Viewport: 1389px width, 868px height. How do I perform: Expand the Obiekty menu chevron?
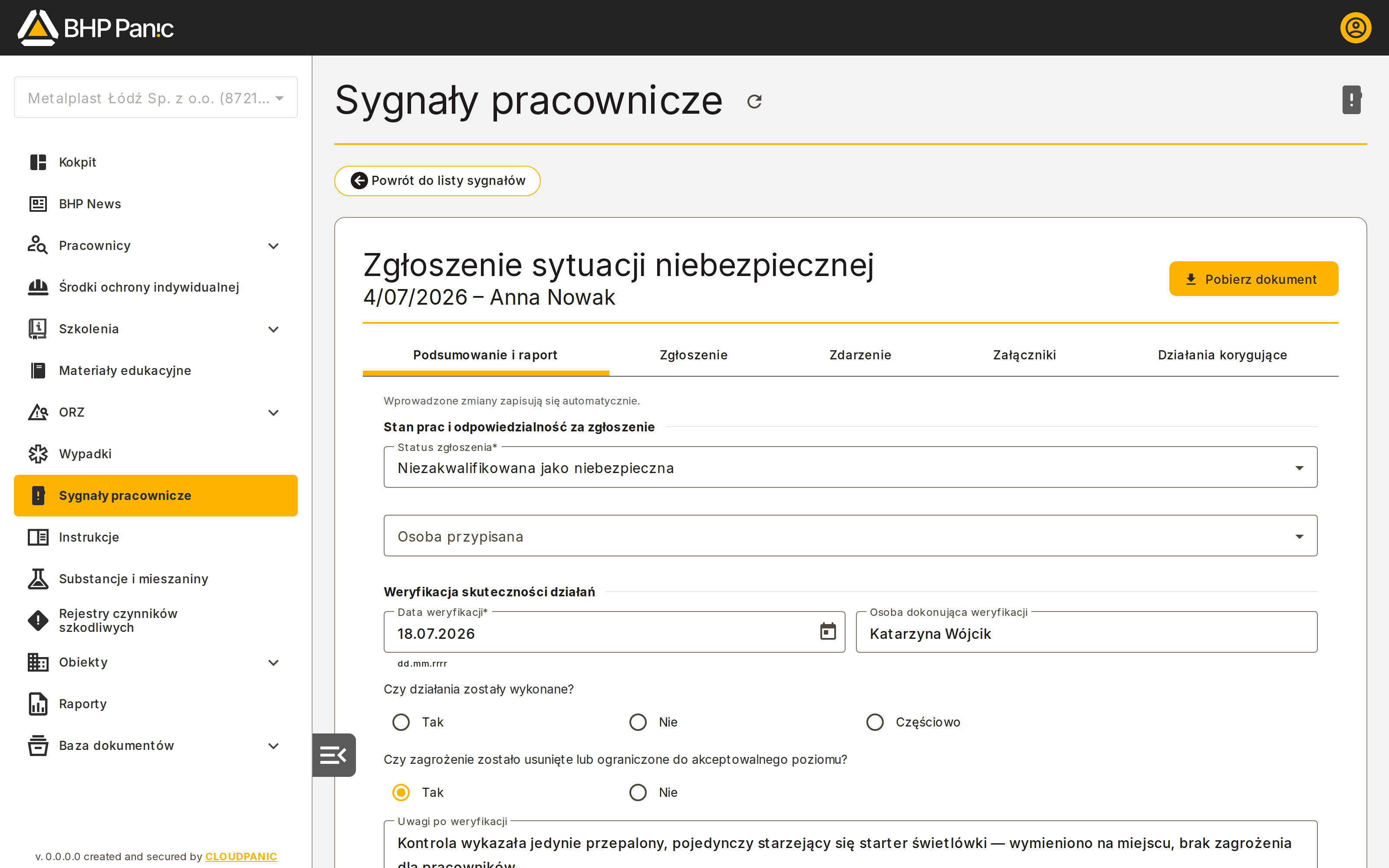(x=274, y=662)
